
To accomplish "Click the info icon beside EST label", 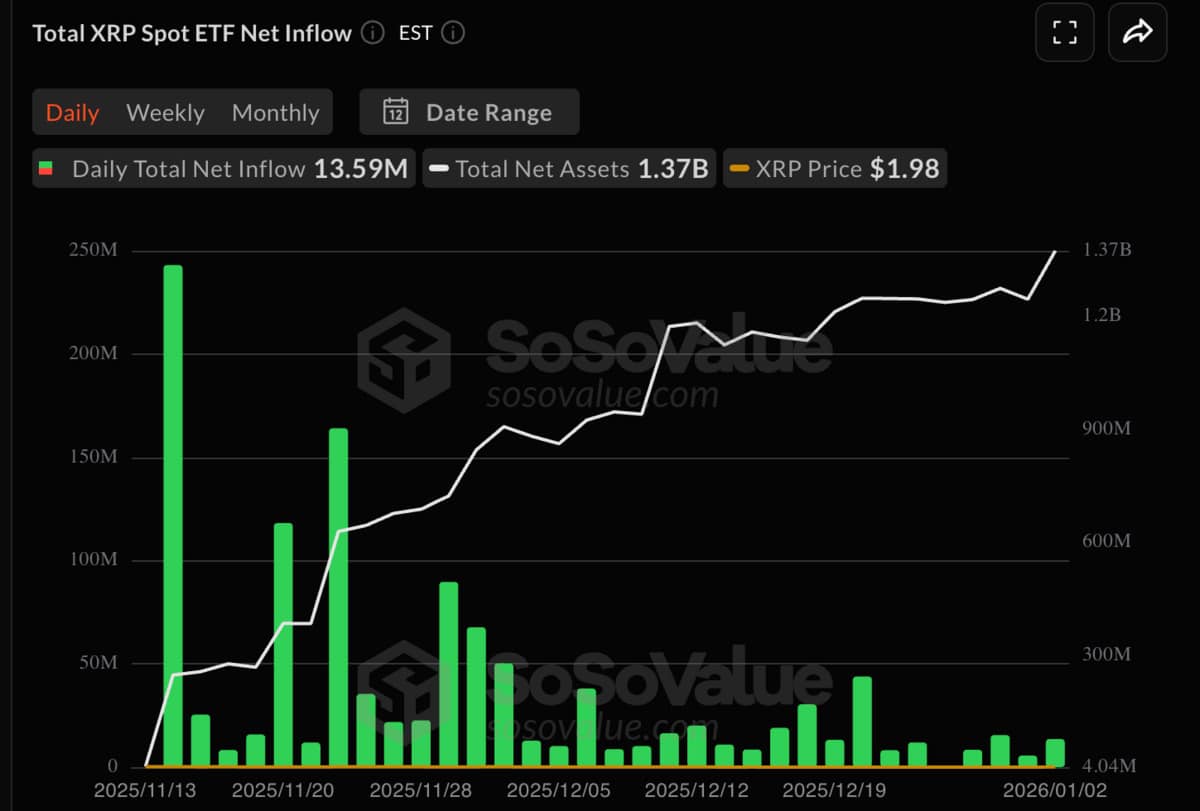I will [x=451, y=32].
